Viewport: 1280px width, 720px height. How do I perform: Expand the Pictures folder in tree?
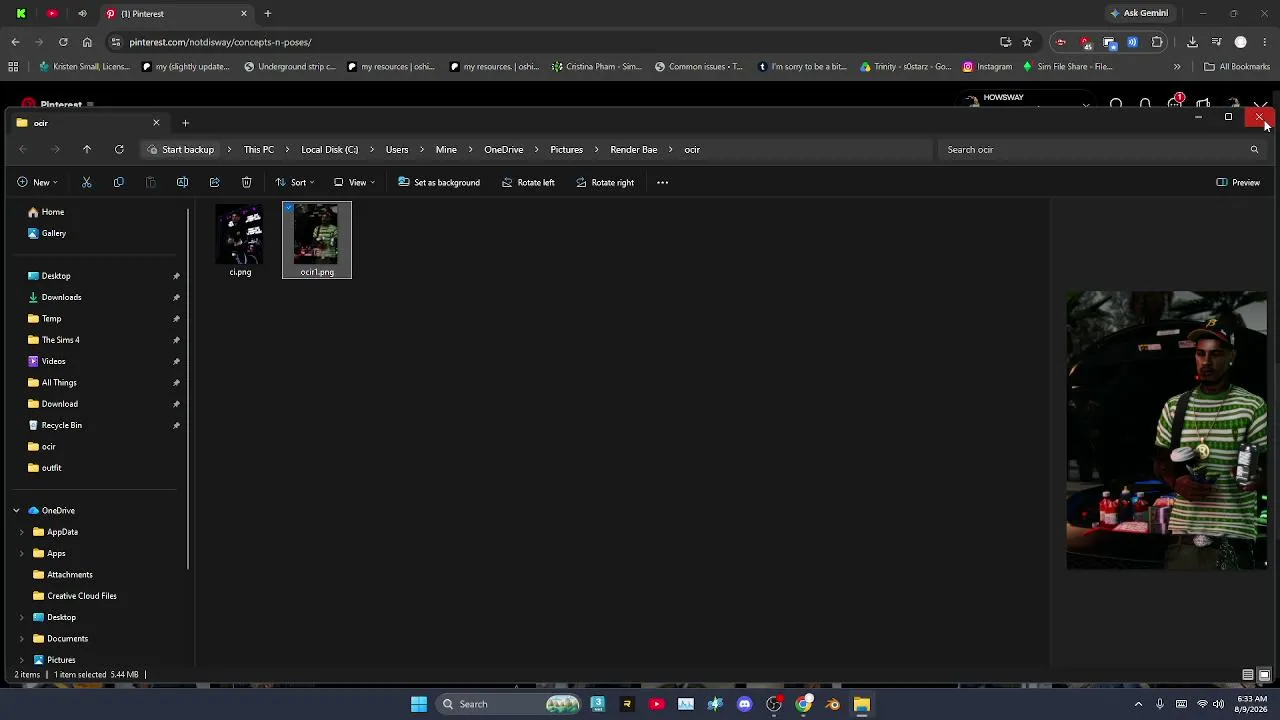click(x=21, y=660)
